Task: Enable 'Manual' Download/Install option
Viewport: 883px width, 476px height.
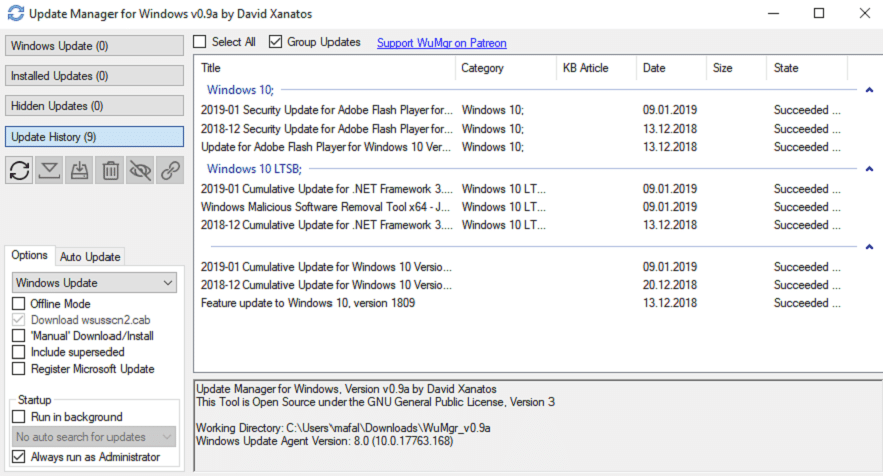Action: pos(19,336)
